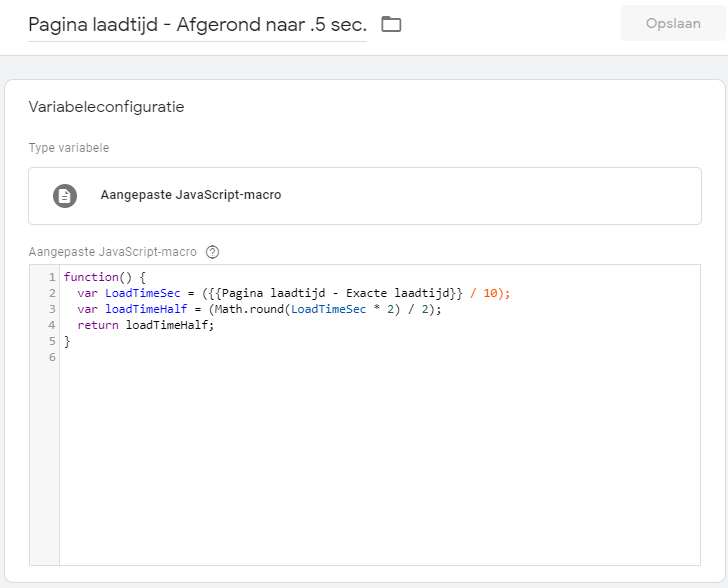The height and width of the screenshot is (588, 728).
Task: Click line number 6 in the gutter
Action: point(52,357)
